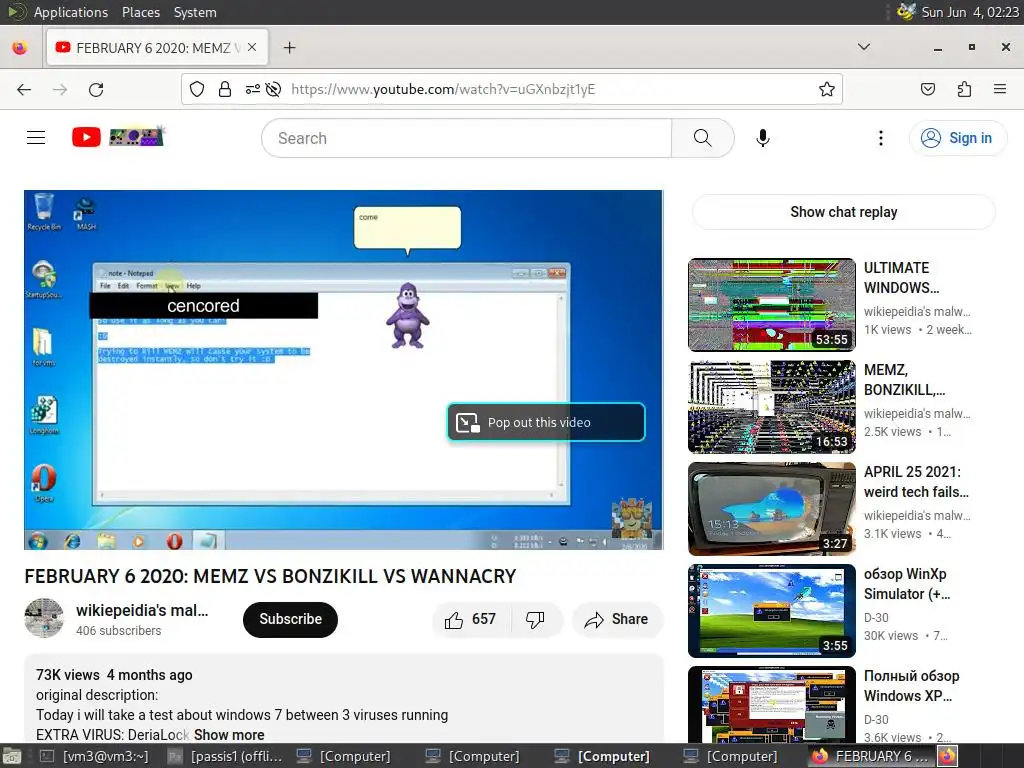
Task: Pop out this video
Action: pos(546,423)
